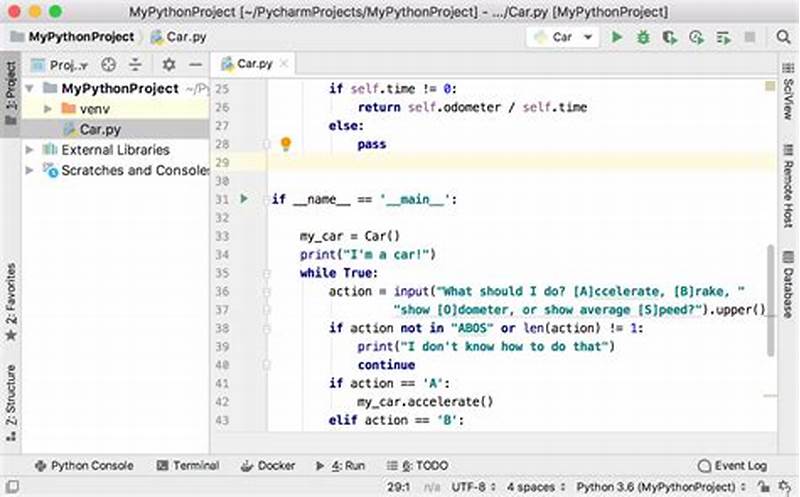Image resolution: width=800 pixels, height=497 pixels.
Task: Expand the venv folder
Action: tap(47, 109)
